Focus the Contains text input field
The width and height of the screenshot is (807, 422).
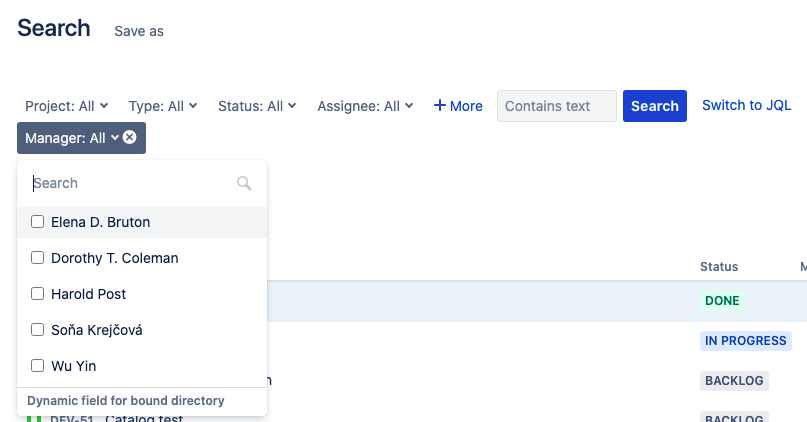point(556,106)
